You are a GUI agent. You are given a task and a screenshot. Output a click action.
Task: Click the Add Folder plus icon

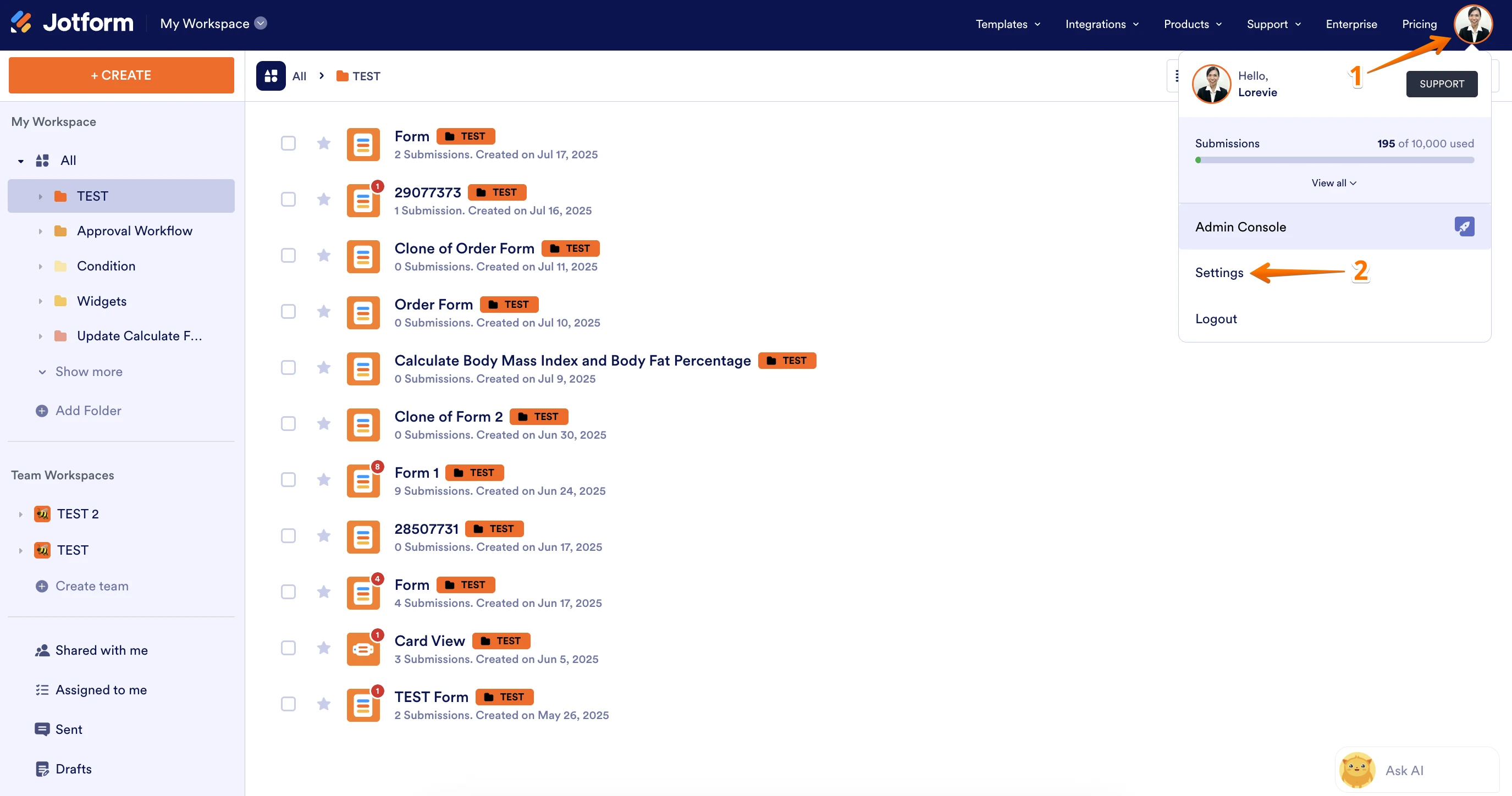42,411
